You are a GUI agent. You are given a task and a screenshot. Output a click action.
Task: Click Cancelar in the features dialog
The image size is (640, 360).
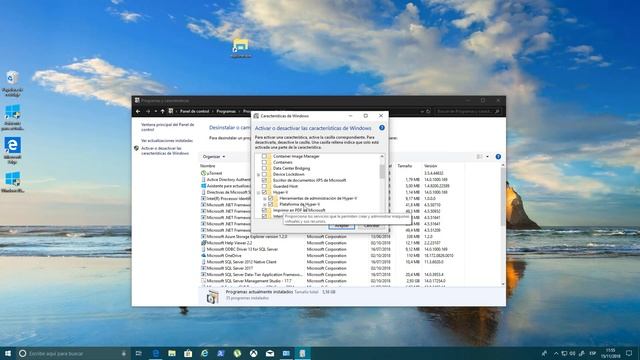point(371,226)
